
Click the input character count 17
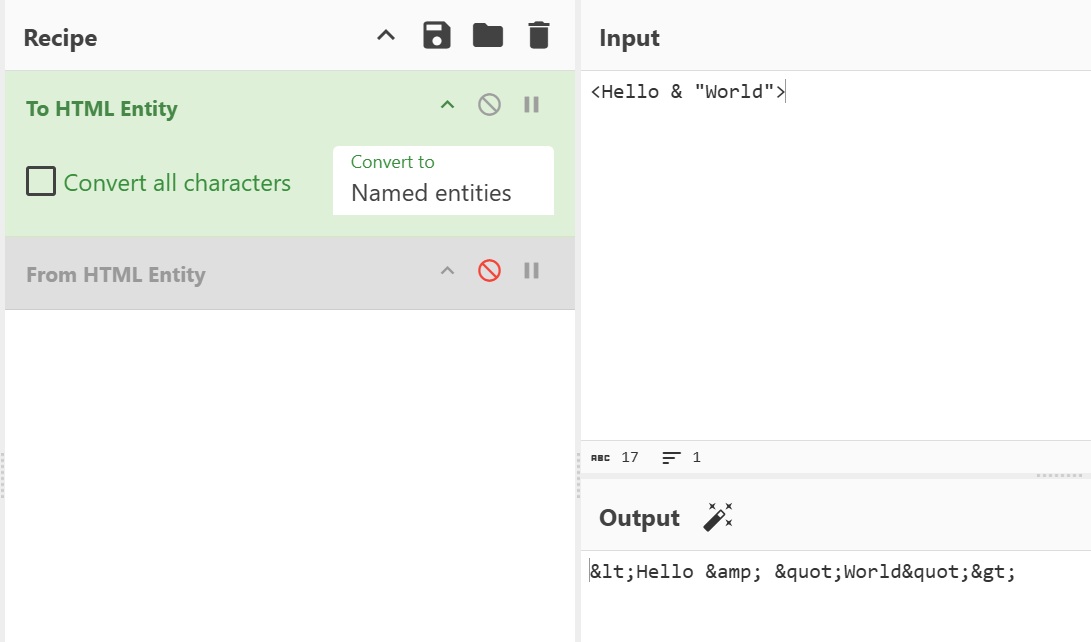614,458
